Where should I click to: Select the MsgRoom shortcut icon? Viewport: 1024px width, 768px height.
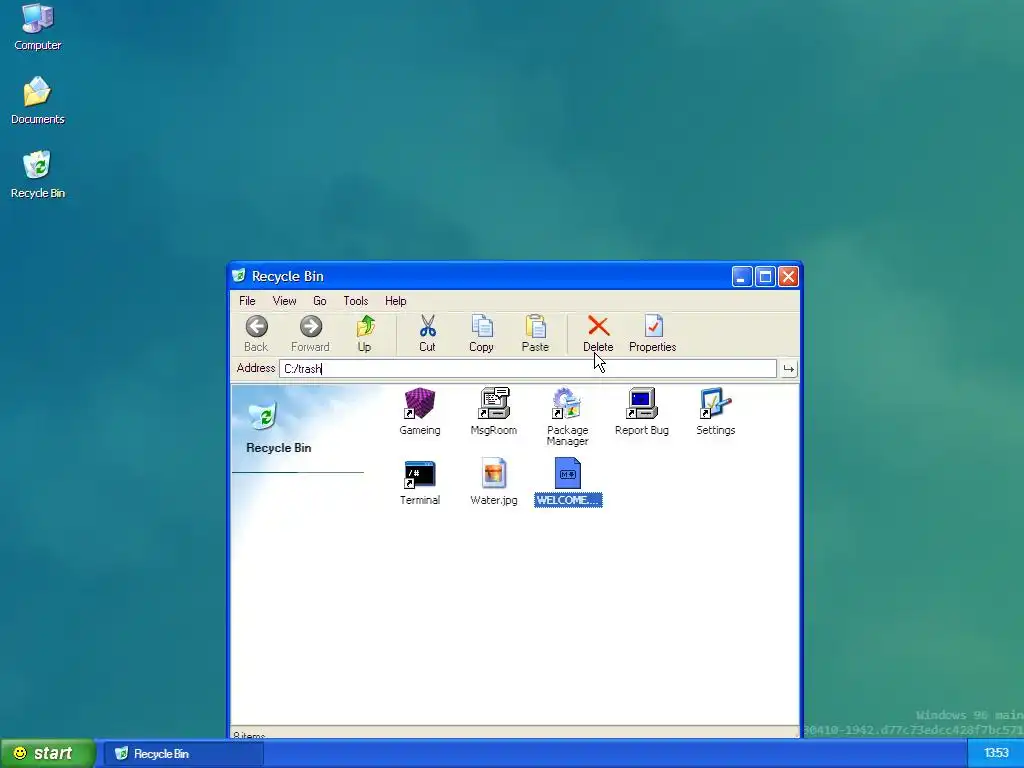(x=494, y=411)
